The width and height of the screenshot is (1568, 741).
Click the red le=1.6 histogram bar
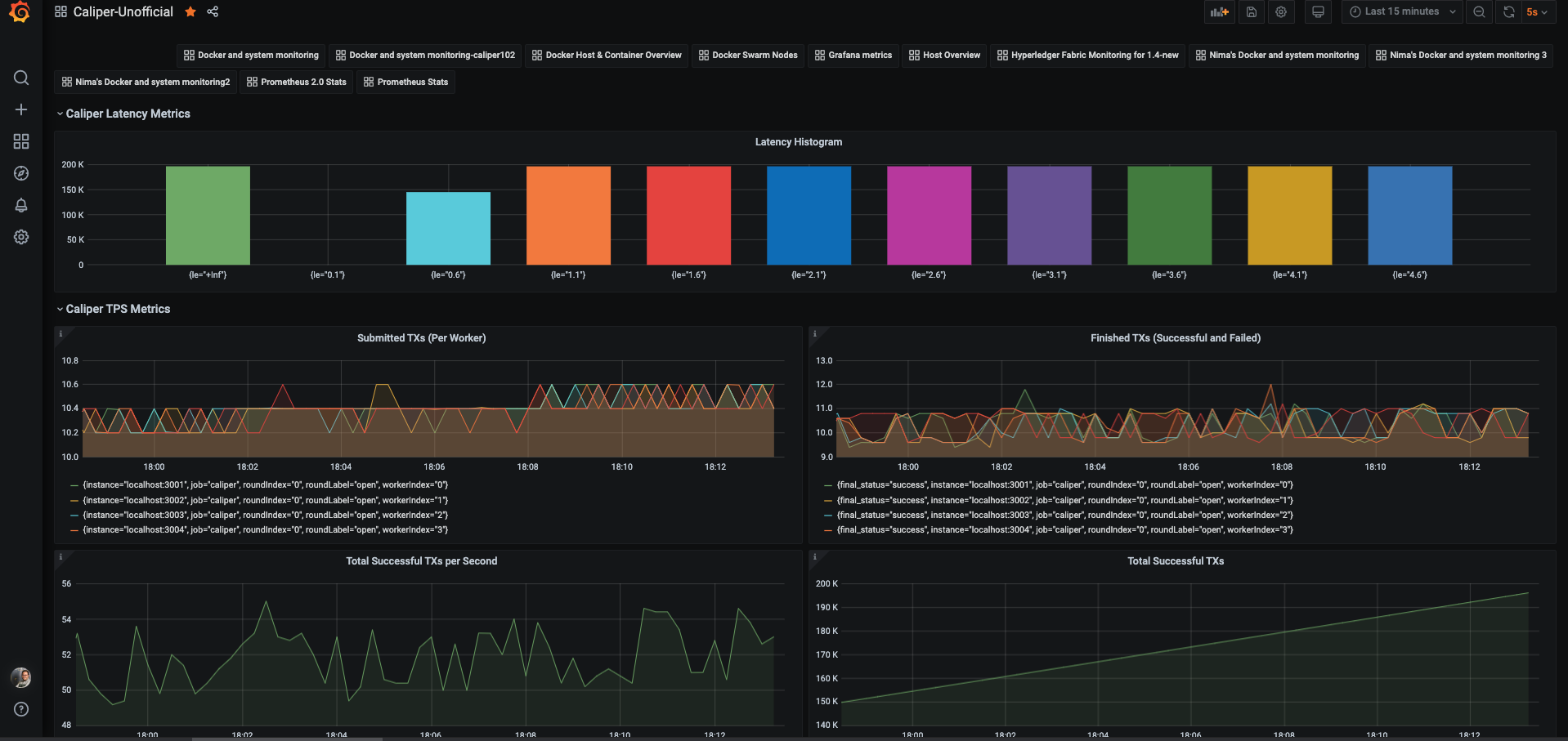point(688,216)
